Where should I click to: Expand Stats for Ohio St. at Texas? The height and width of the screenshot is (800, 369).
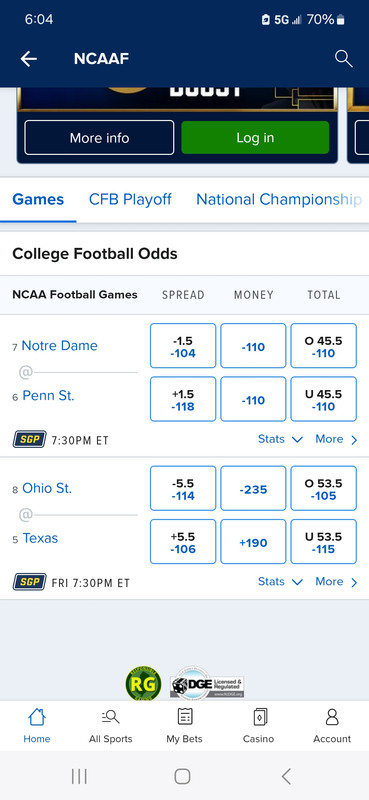(x=280, y=582)
